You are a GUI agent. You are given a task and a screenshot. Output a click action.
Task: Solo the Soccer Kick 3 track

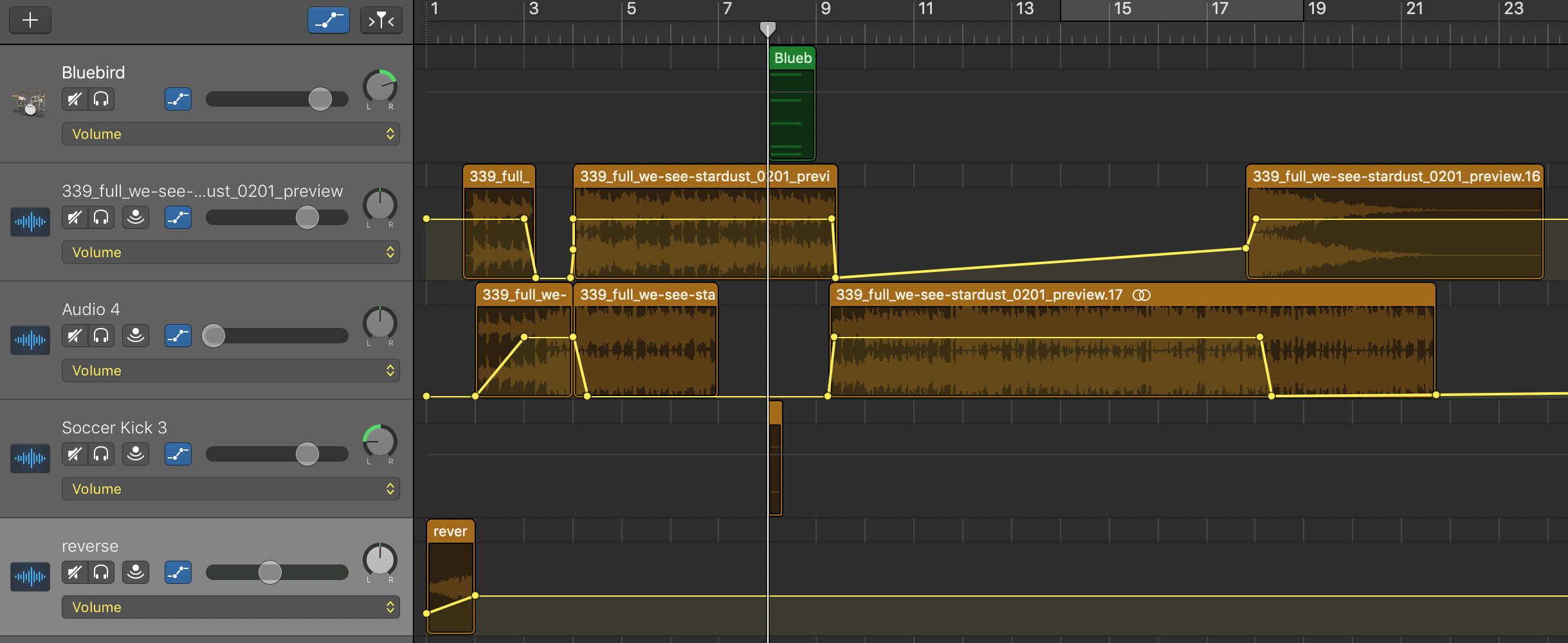tap(101, 454)
